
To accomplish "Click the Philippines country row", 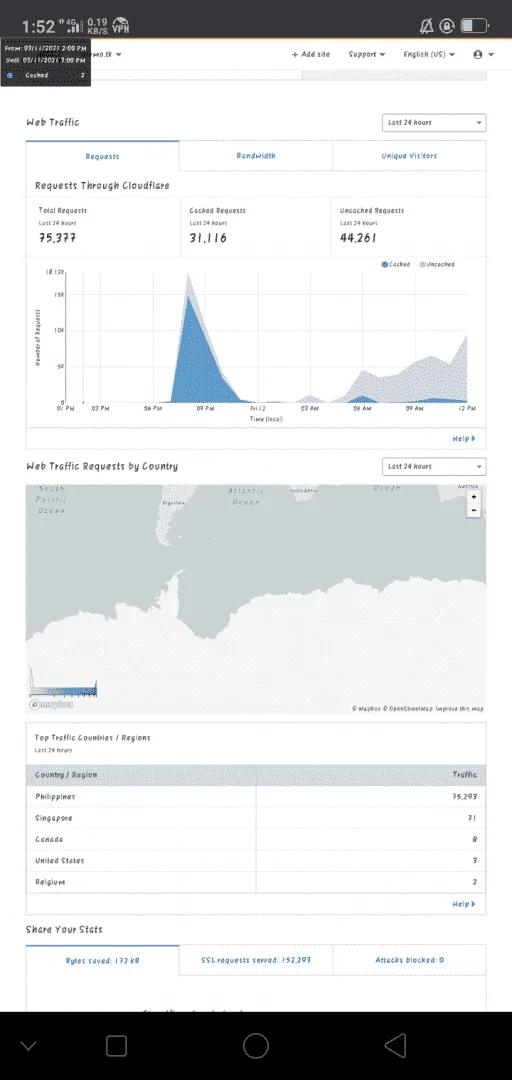I will point(256,796).
